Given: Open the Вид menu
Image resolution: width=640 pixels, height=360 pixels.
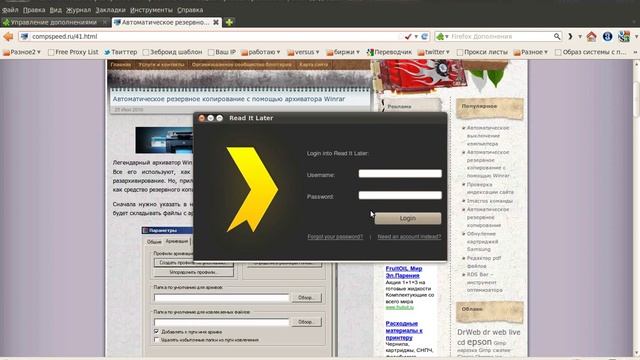Looking at the screenshot, I should pos(56,10).
